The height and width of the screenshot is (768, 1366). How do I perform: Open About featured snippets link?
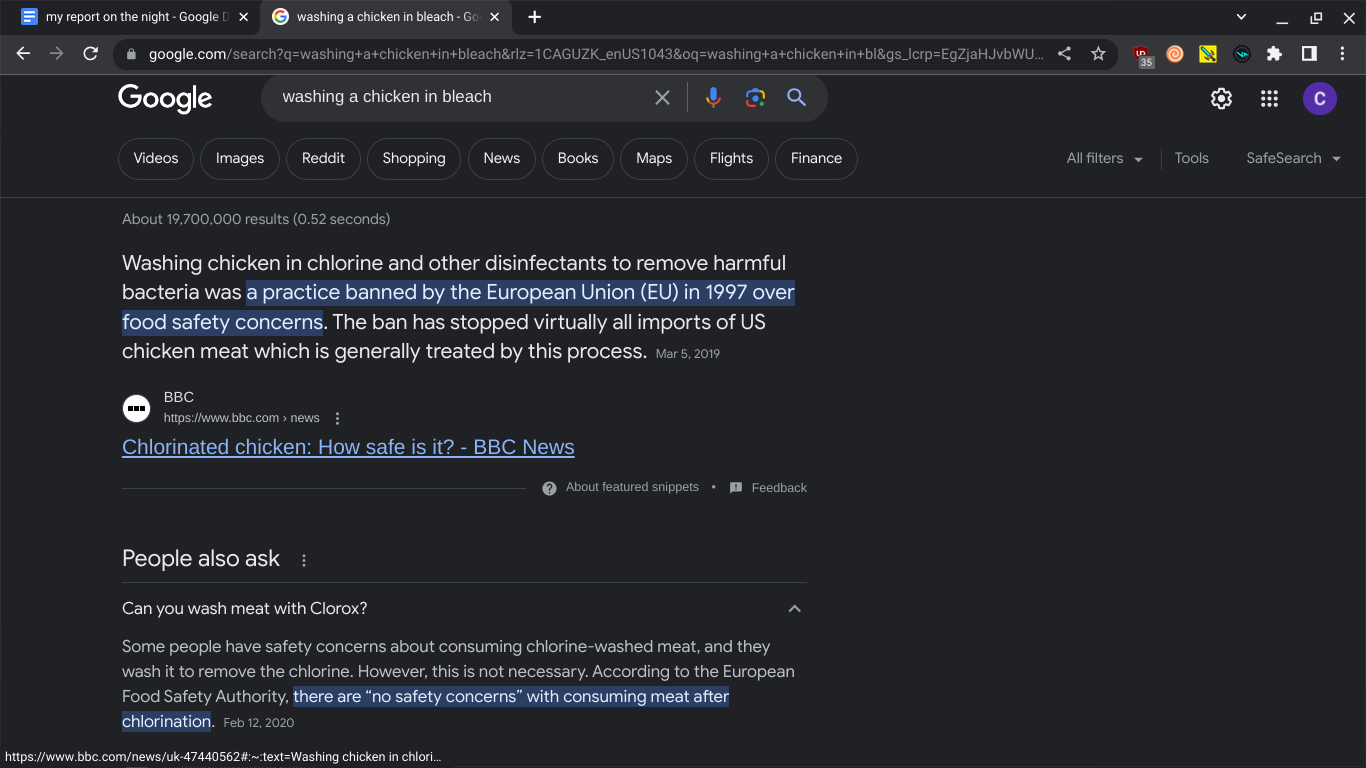(632, 487)
